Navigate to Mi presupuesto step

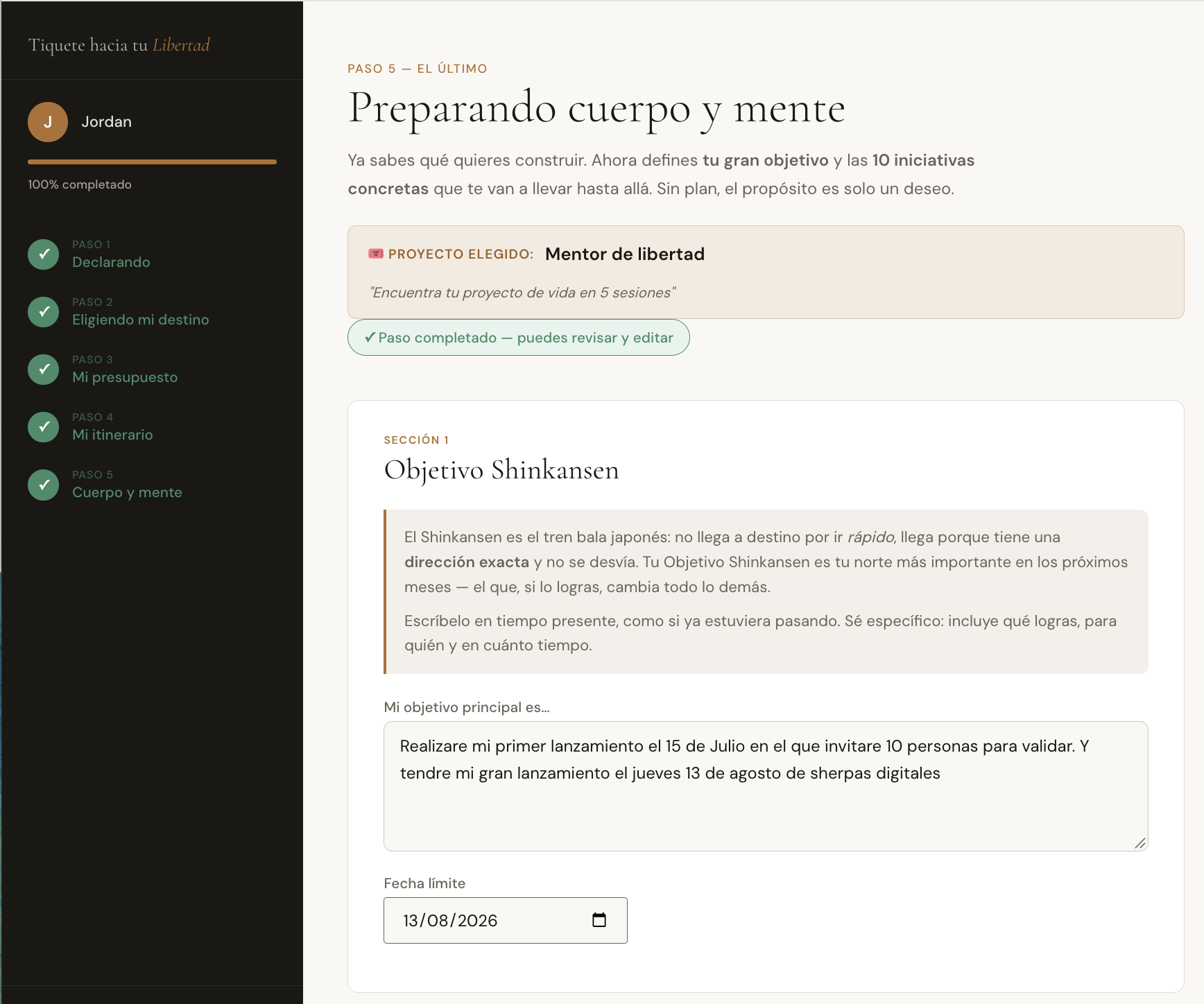pyautogui.click(x=125, y=377)
